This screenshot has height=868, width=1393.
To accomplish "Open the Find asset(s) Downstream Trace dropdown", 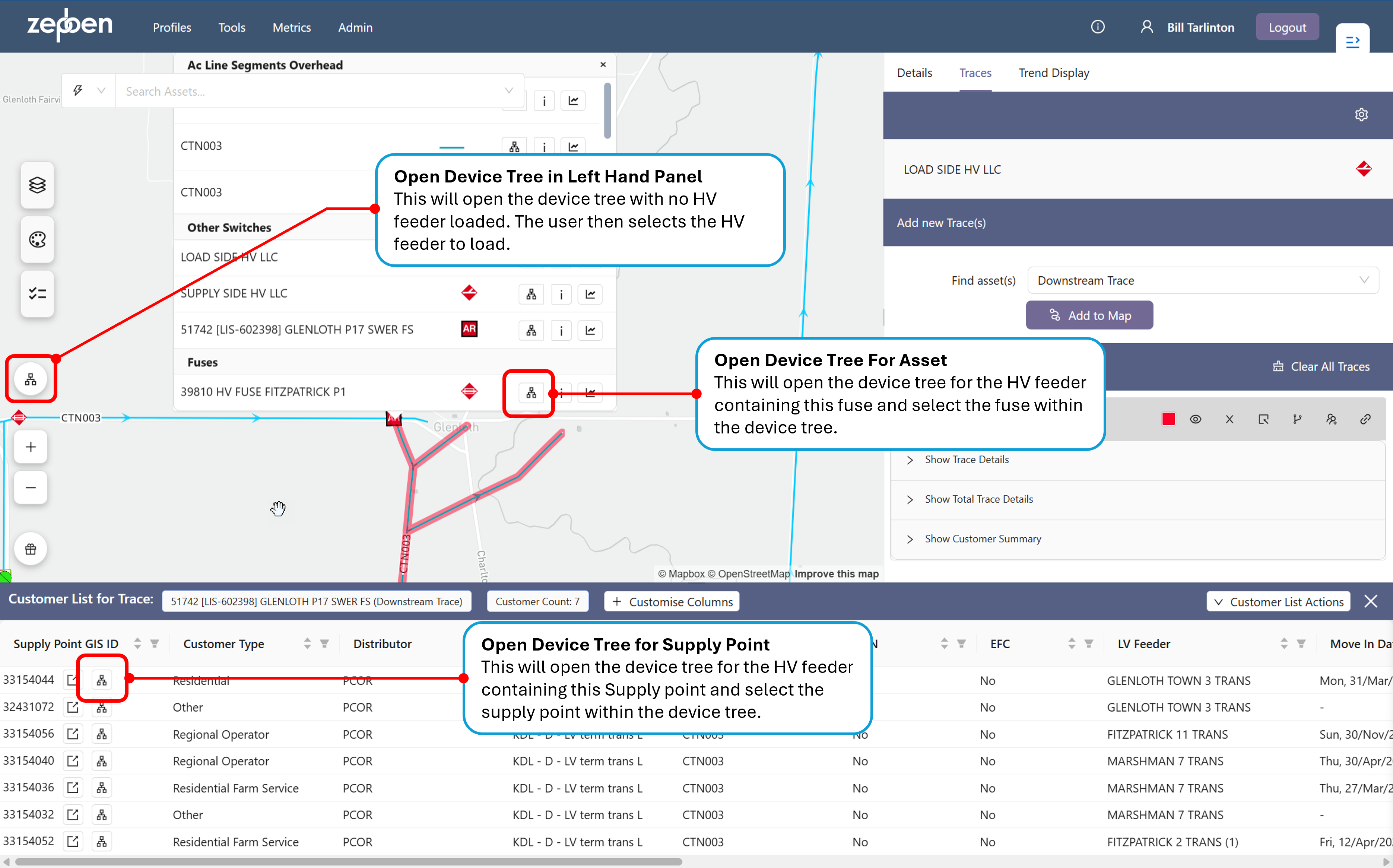I will (1202, 280).
